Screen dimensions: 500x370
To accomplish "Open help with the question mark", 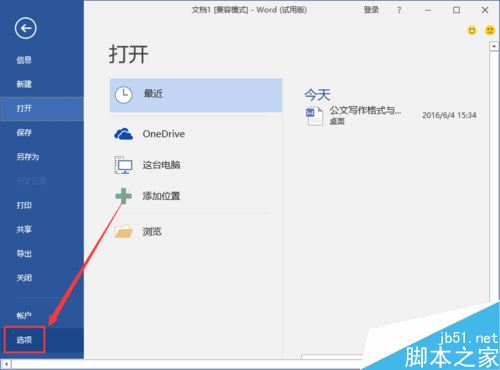I will point(399,10).
